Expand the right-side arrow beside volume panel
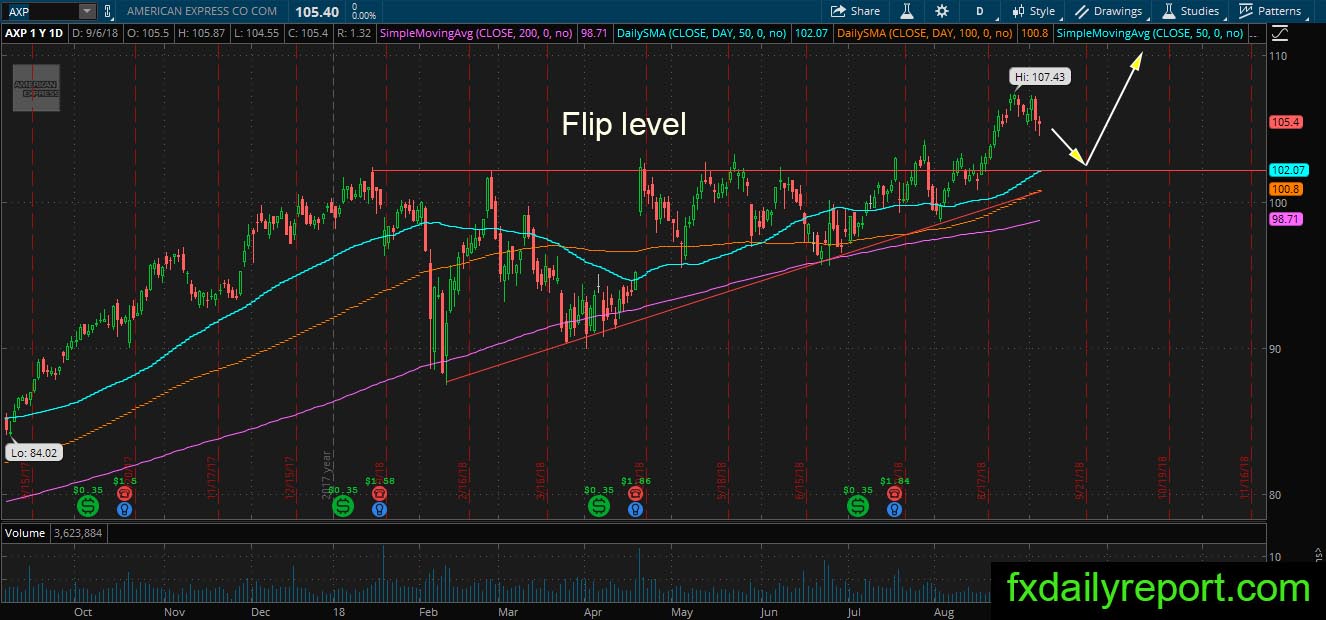This screenshot has height=620, width=1326. click(x=1318, y=553)
